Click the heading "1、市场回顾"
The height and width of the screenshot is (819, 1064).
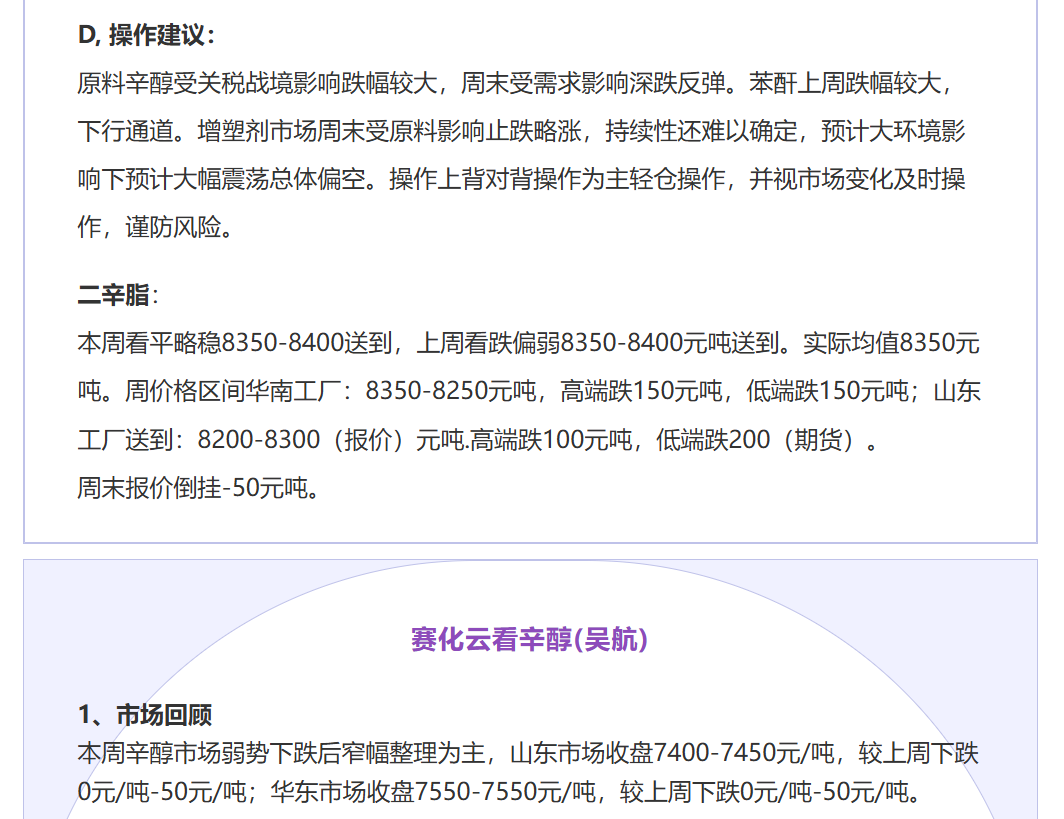tap(145, 715)
